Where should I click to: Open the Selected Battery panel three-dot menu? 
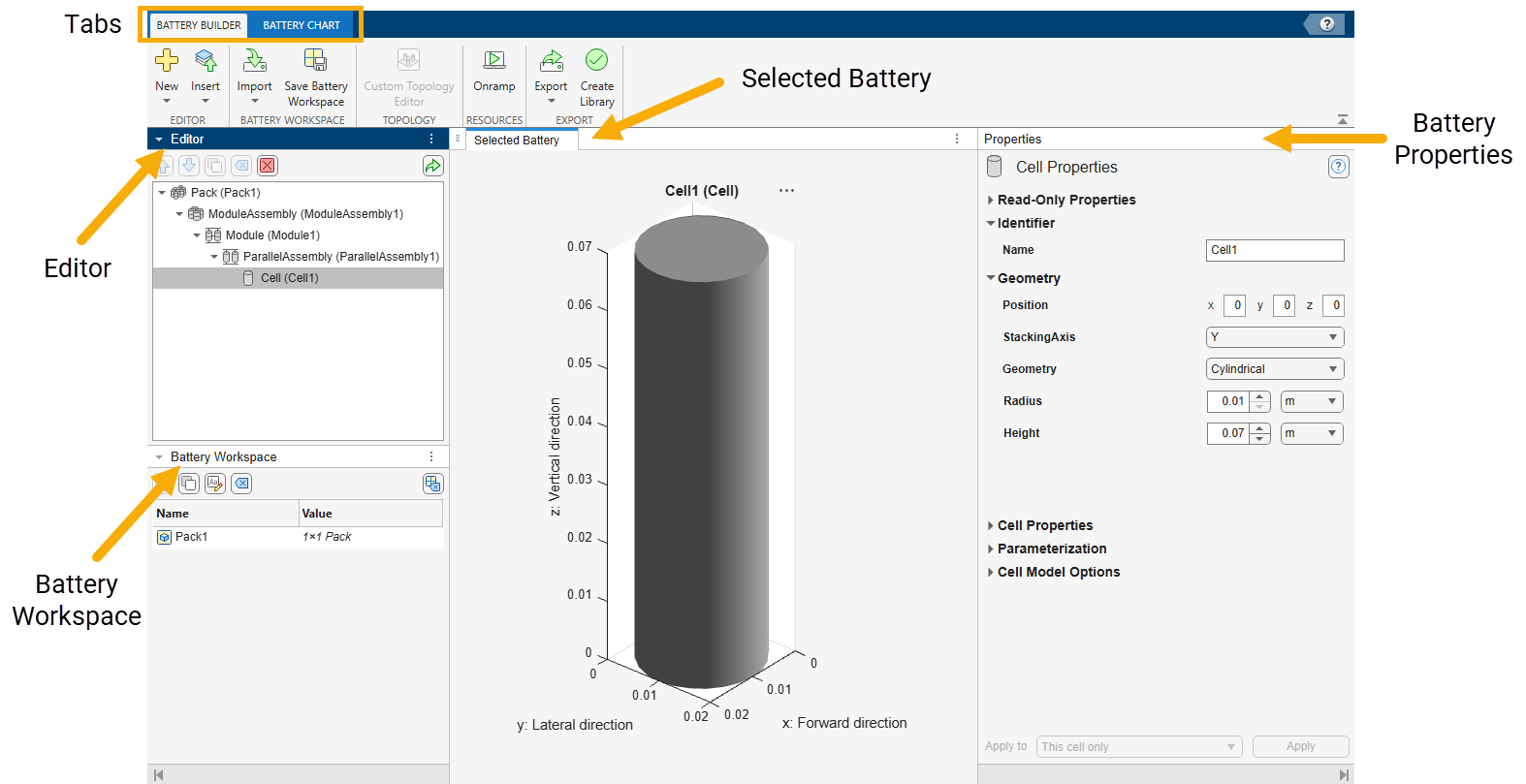[957, 139]
